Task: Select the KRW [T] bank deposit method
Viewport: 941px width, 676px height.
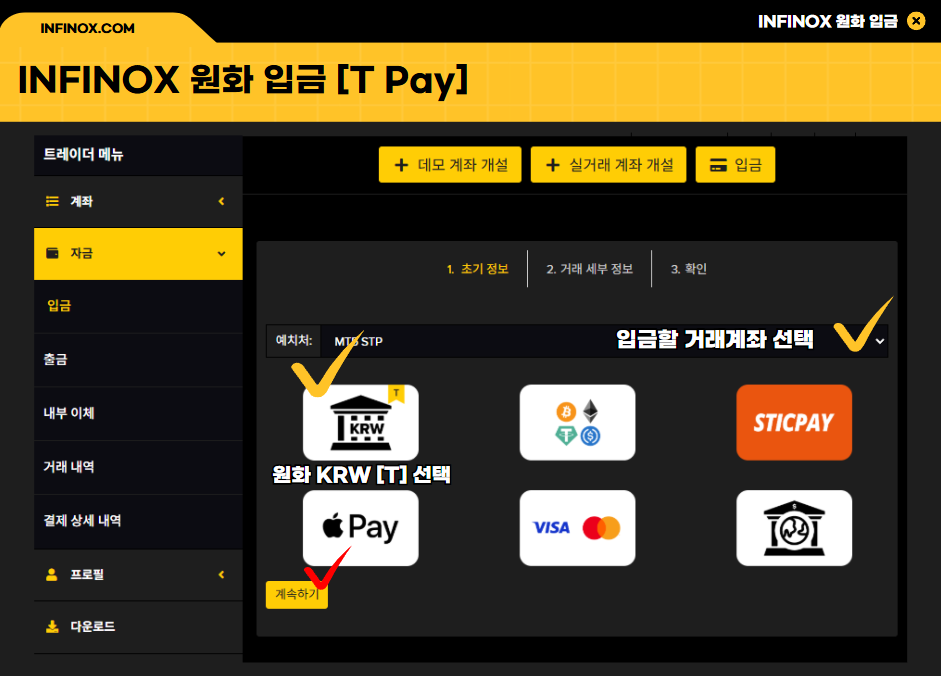Action: [x=361, y=423]
